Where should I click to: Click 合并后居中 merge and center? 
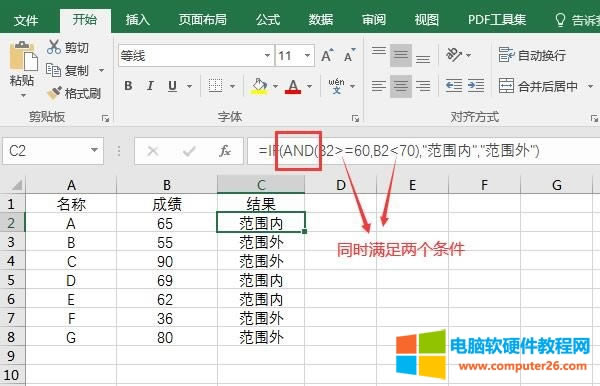point(538,86)
